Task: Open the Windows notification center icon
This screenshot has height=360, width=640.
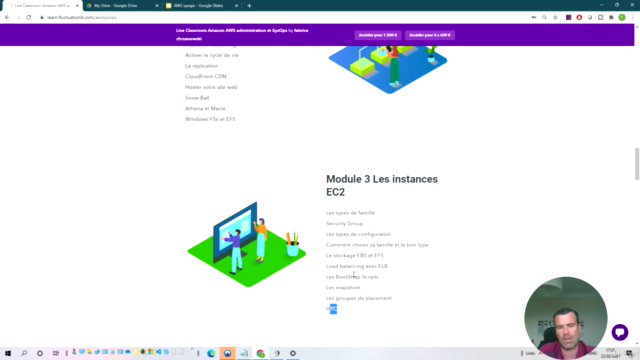Action: [629, 353]
